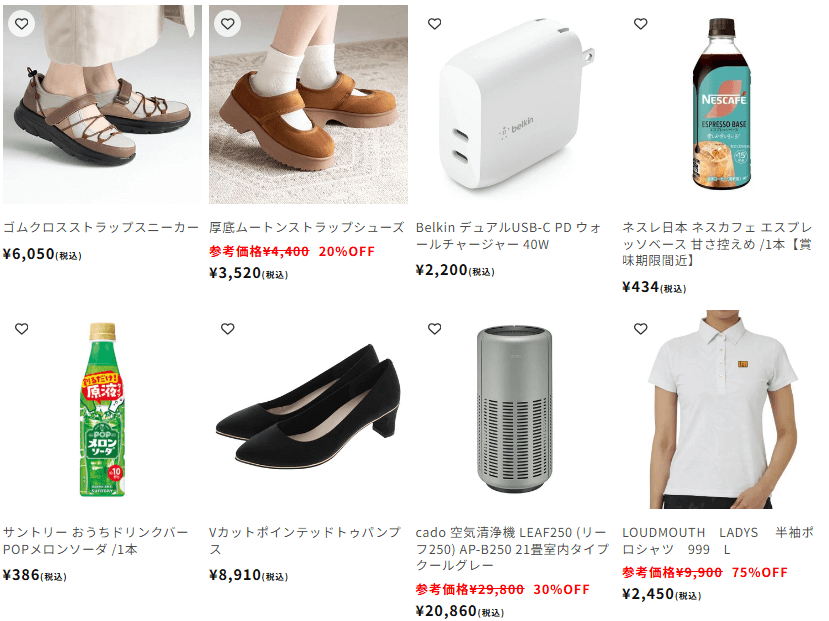829x621 pixels.
Task: View the brown mouton strap shoes photo
Action: (x=308, y=104)
